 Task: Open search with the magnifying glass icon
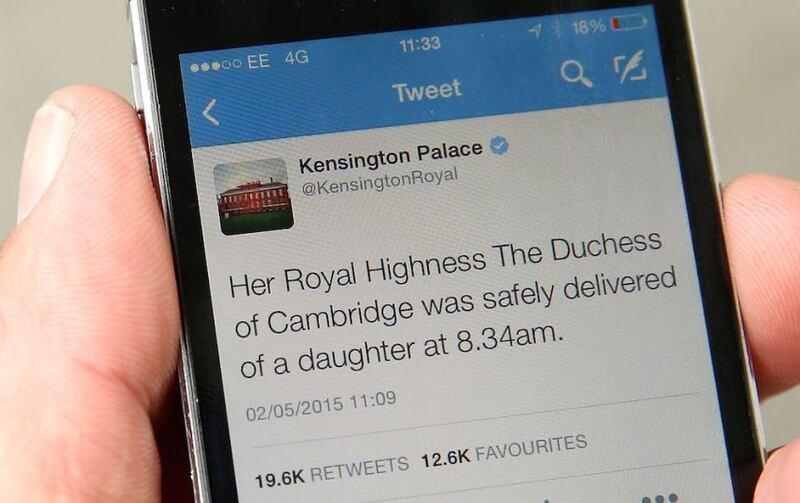576,74
